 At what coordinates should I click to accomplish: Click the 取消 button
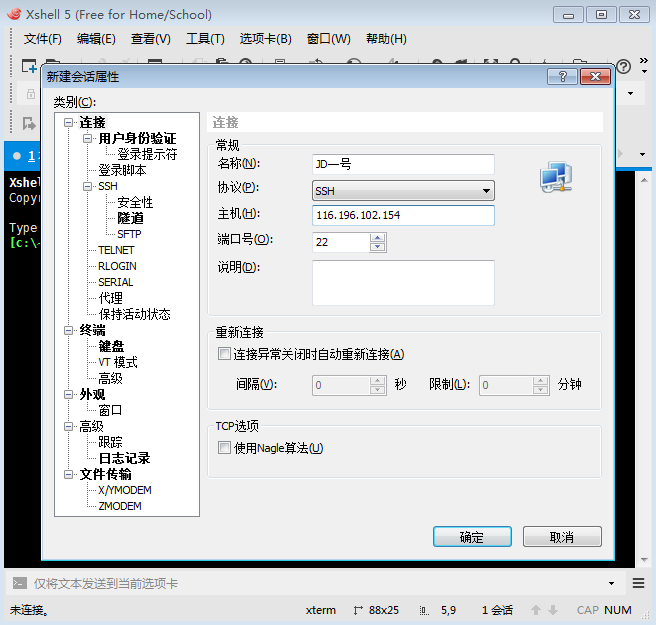[x=562, y=537]
